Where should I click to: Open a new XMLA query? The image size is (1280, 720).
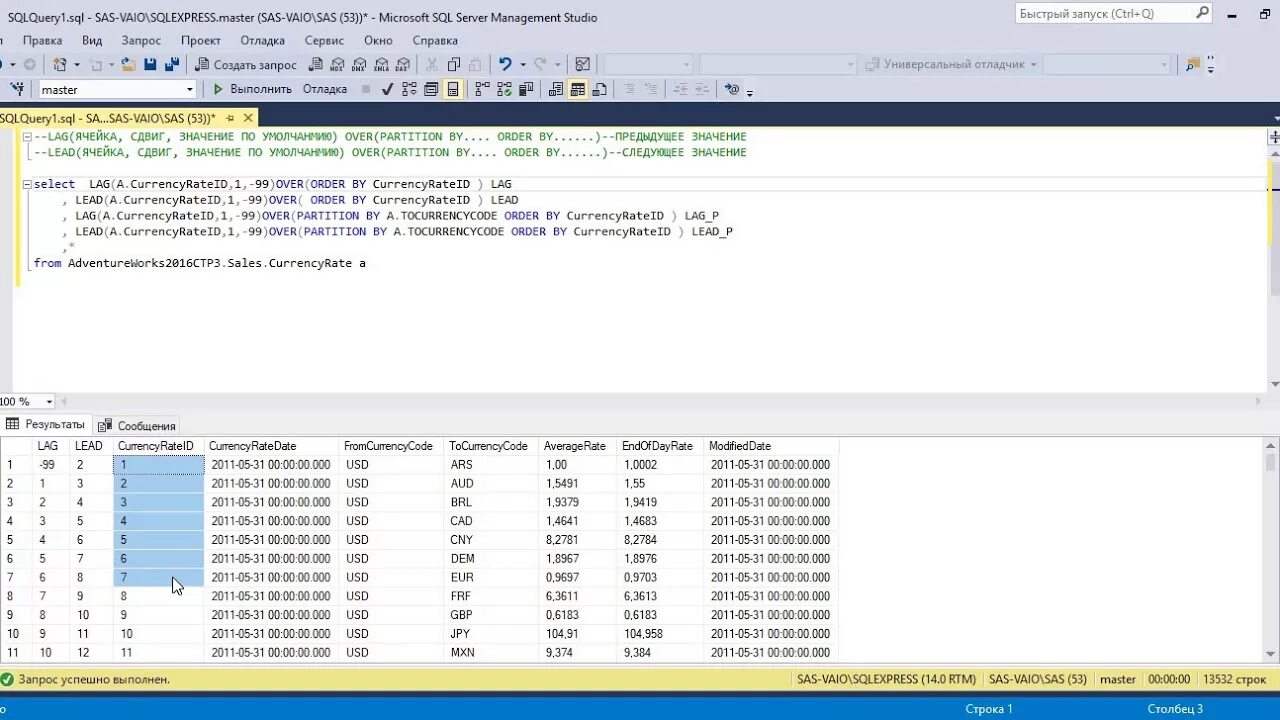click(381, 64)
